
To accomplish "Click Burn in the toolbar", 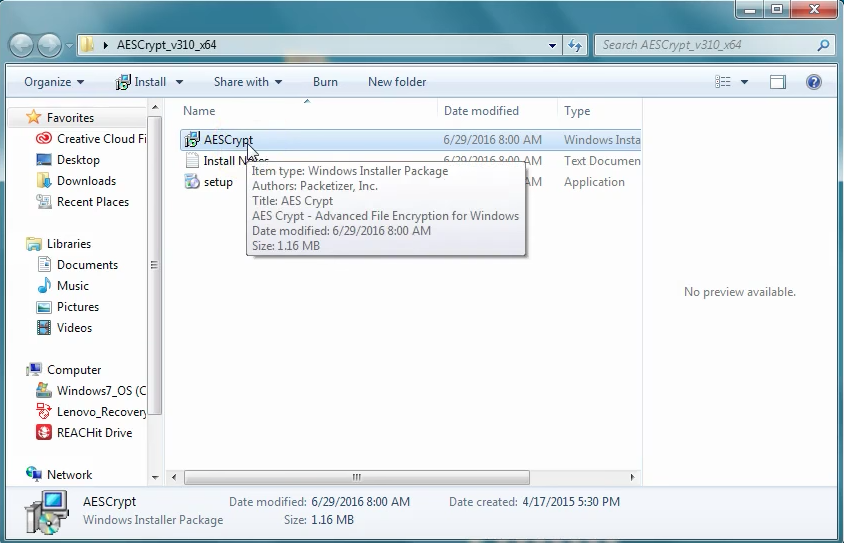I will tap(325, 82).
